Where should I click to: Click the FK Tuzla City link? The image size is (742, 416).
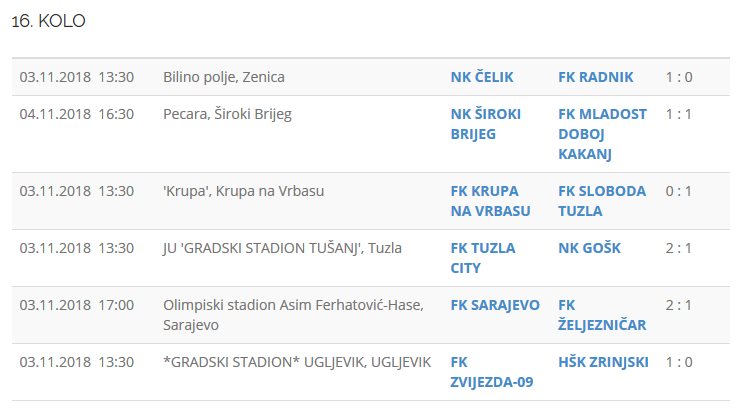point(483,258)
